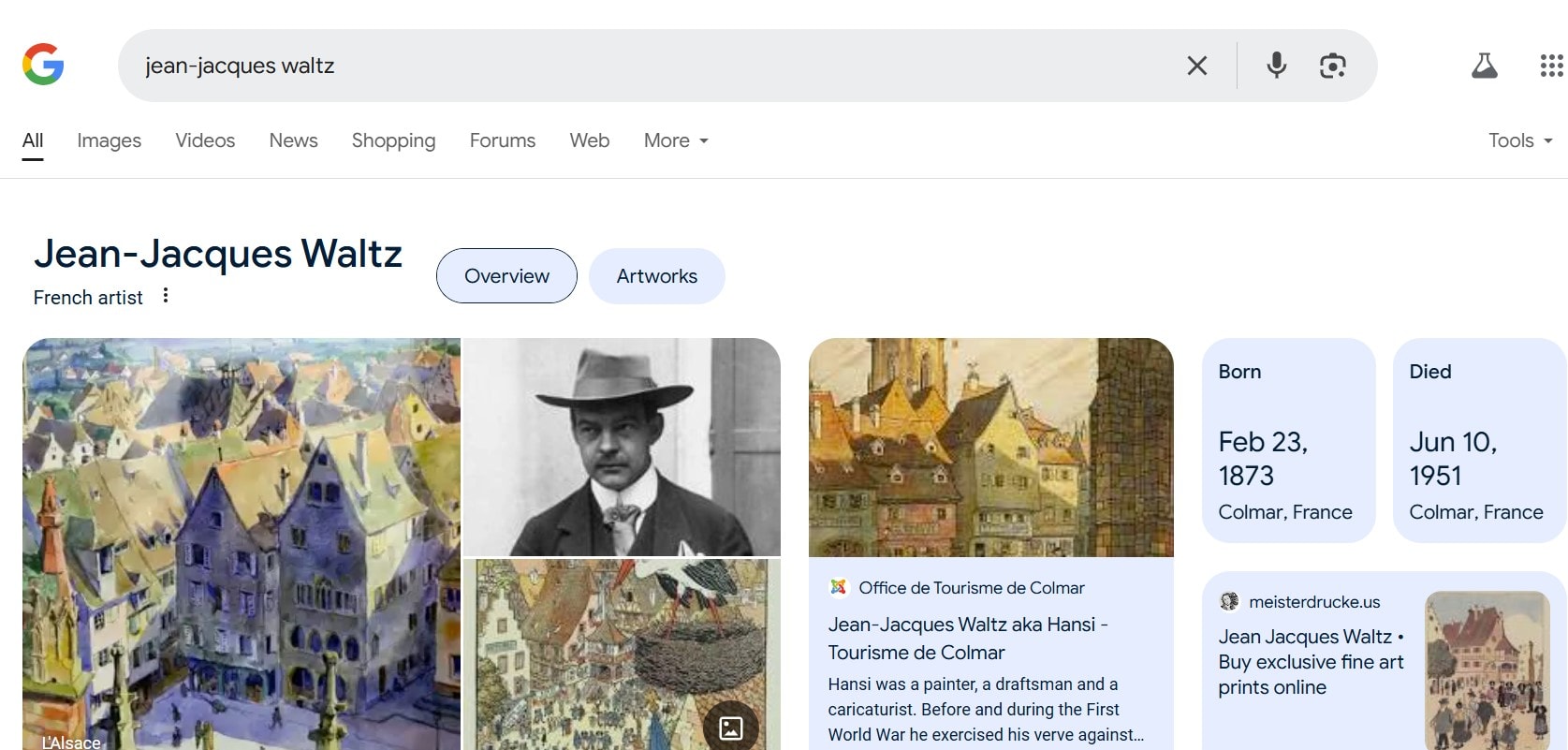The image size is (1568, 750).
Task: Switch to the News tab
Action: (293, 140)
